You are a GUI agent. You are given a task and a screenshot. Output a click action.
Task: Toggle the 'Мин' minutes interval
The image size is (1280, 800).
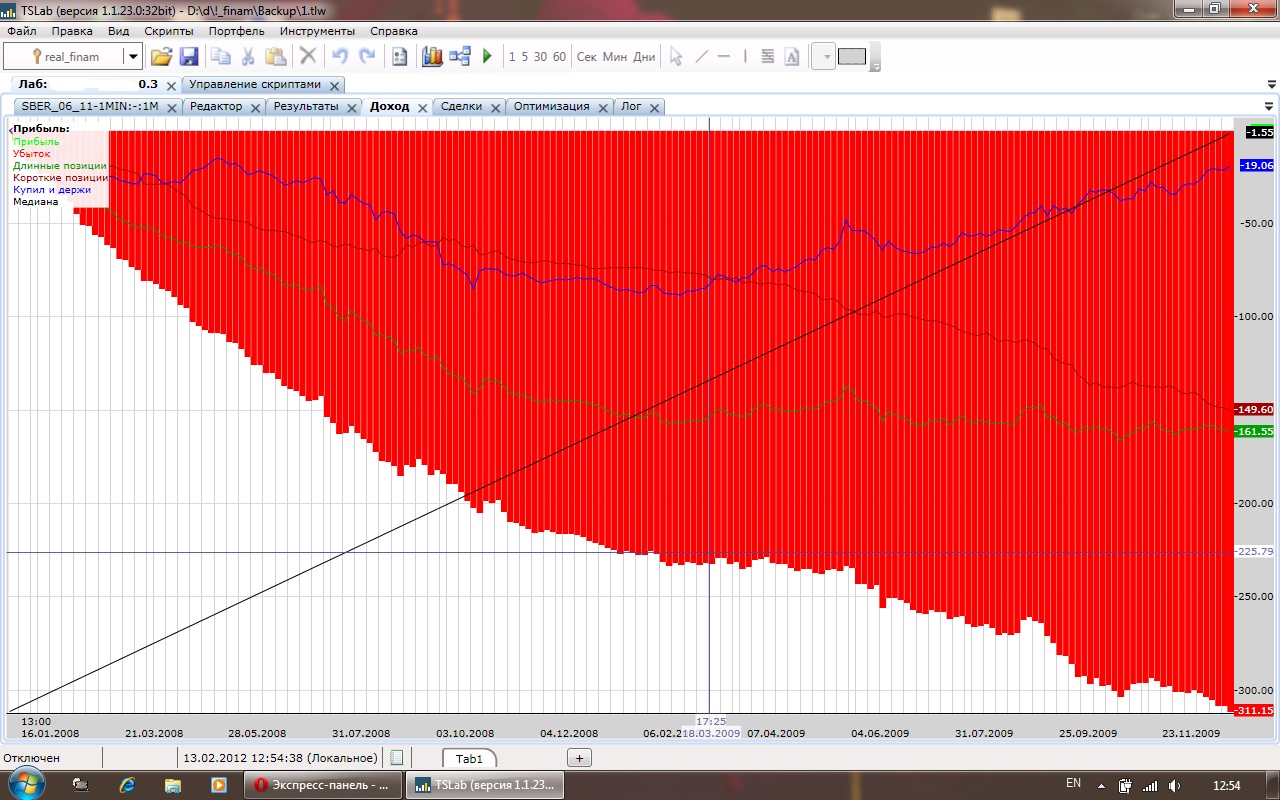614,57
